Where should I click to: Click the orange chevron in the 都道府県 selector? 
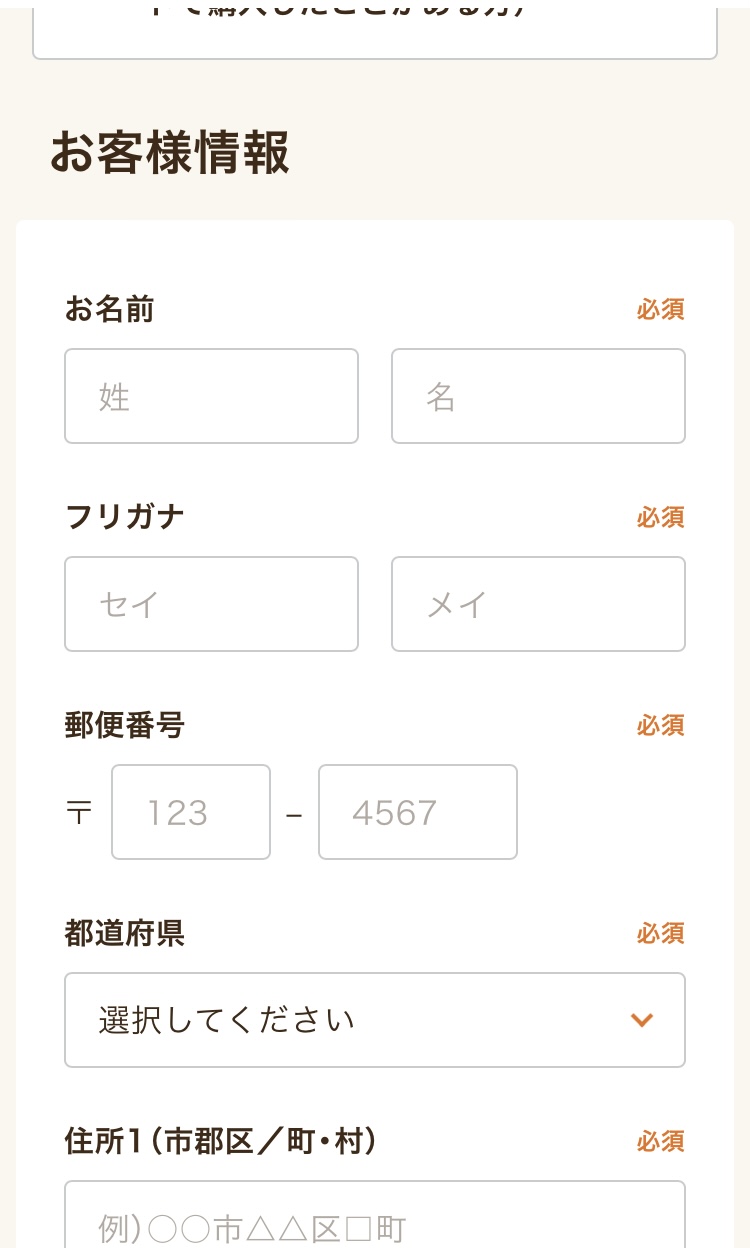(642, 1020)
